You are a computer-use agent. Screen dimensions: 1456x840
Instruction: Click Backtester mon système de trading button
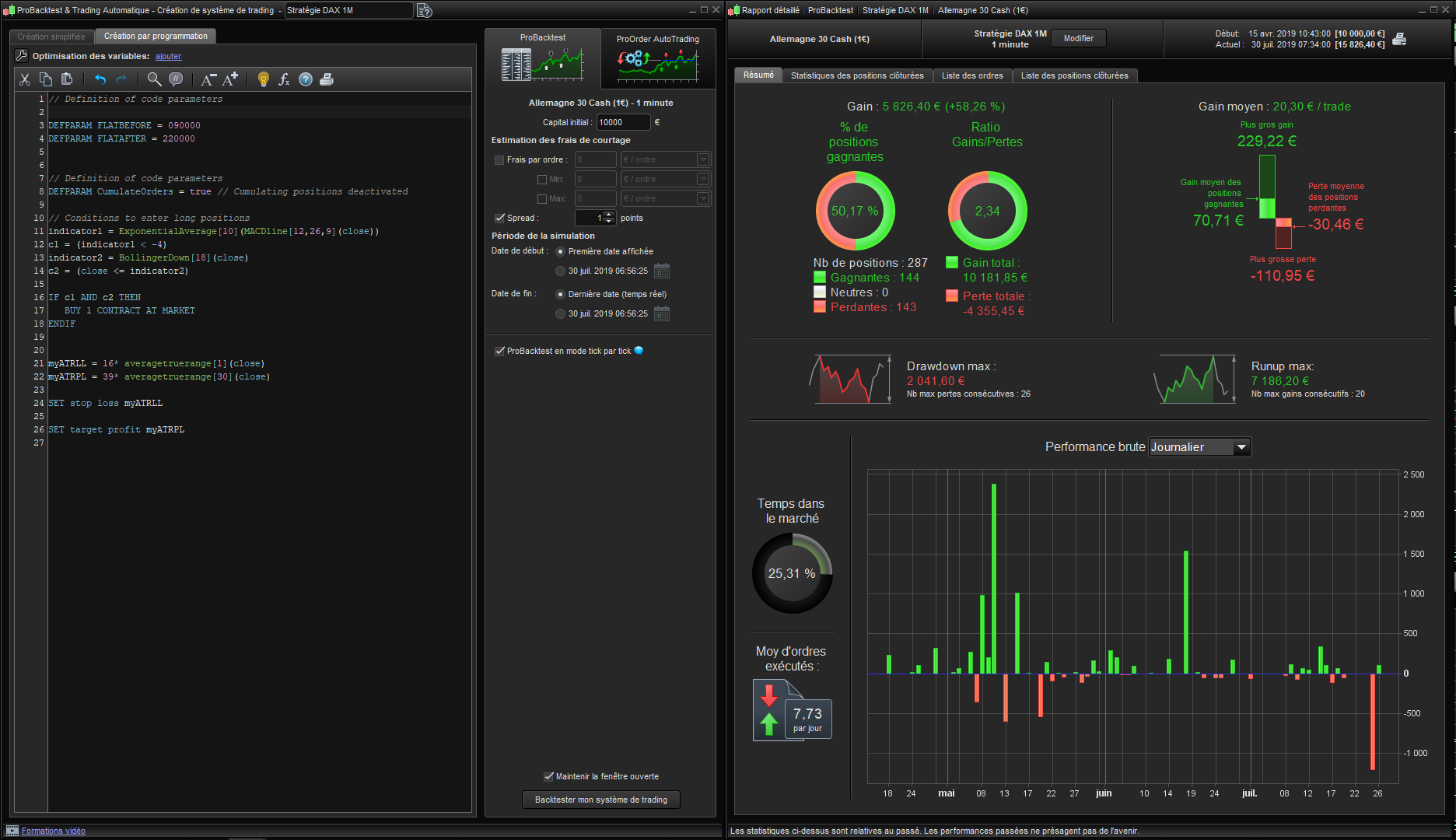click(600, 800)
